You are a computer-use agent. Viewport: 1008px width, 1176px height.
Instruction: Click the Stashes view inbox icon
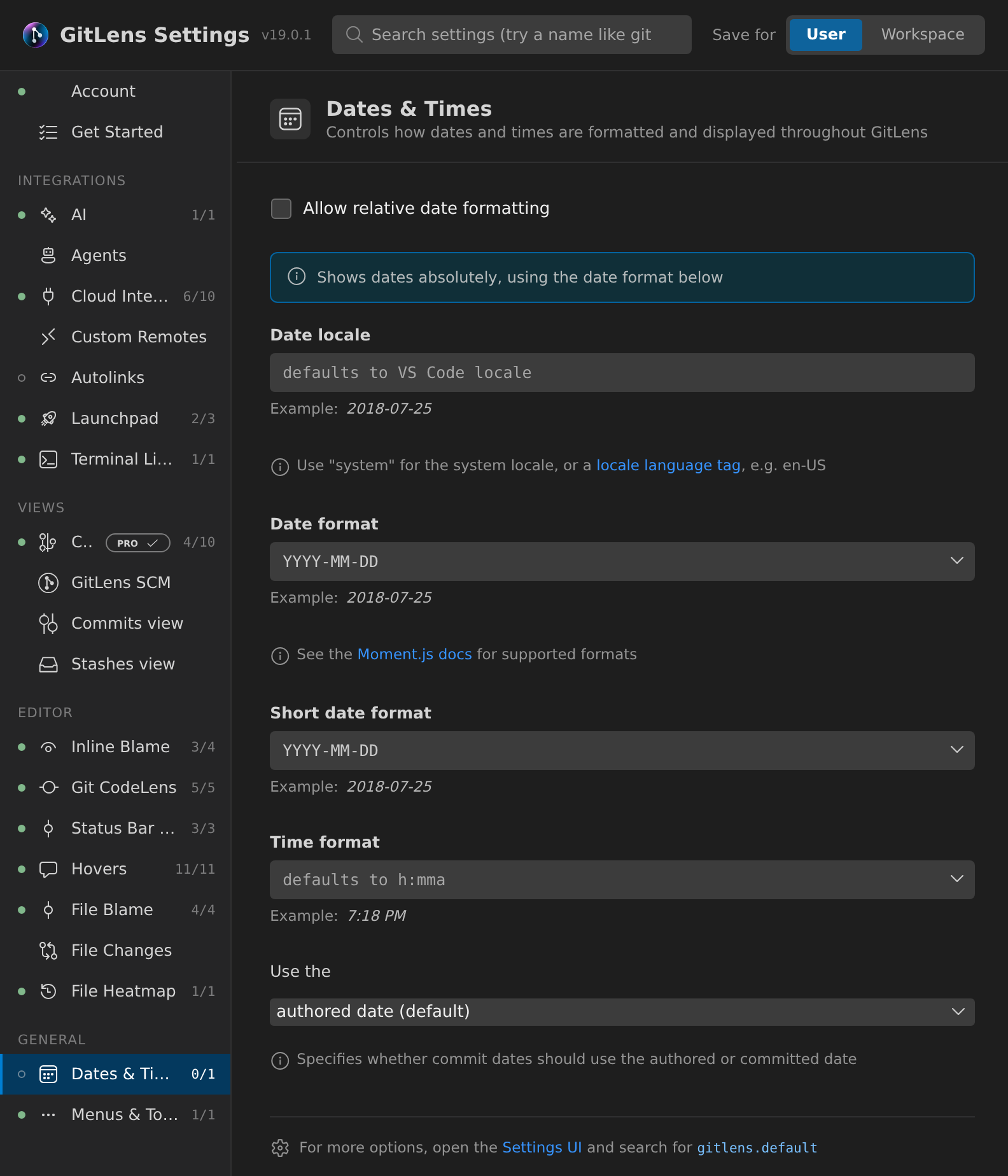click(x=48, y=664)
